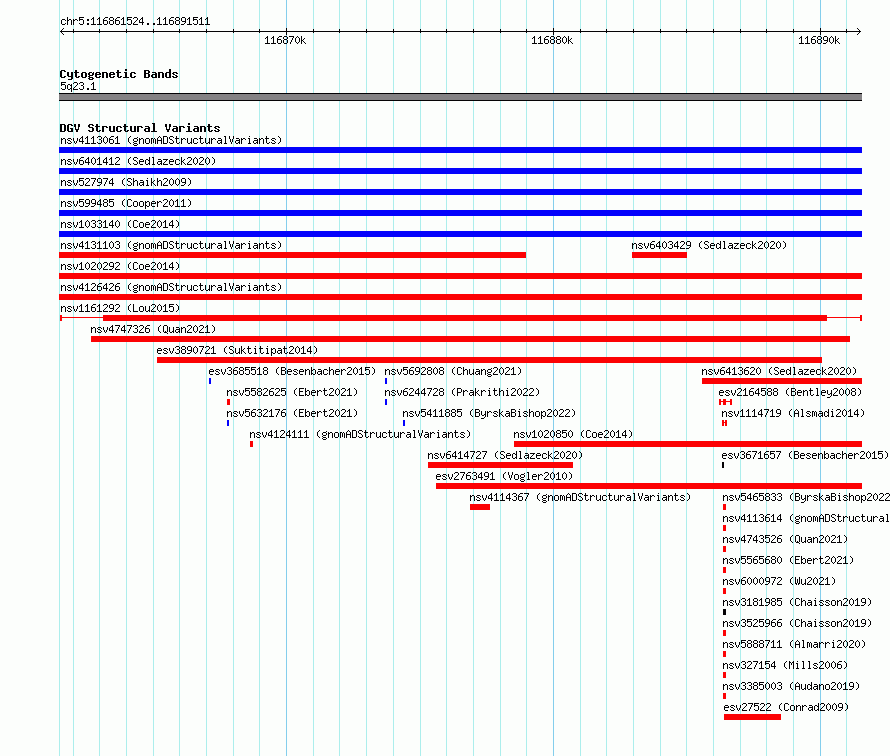Click the 116880k ruler label

[552, 40]
